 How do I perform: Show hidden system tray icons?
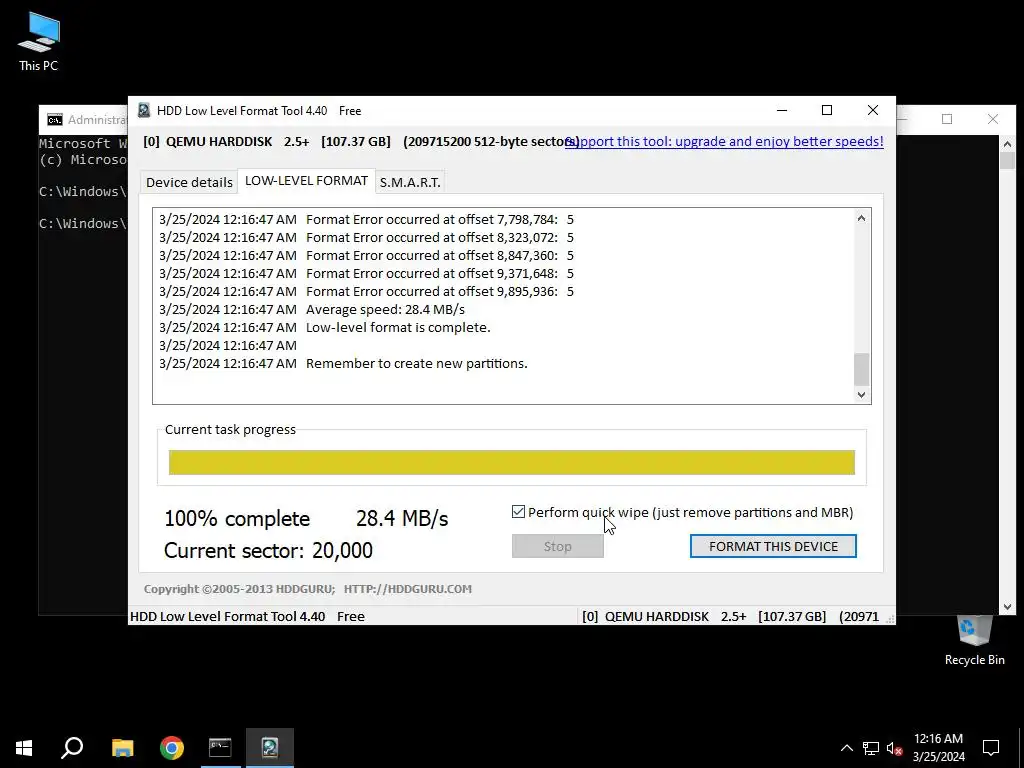click(846, 748)
